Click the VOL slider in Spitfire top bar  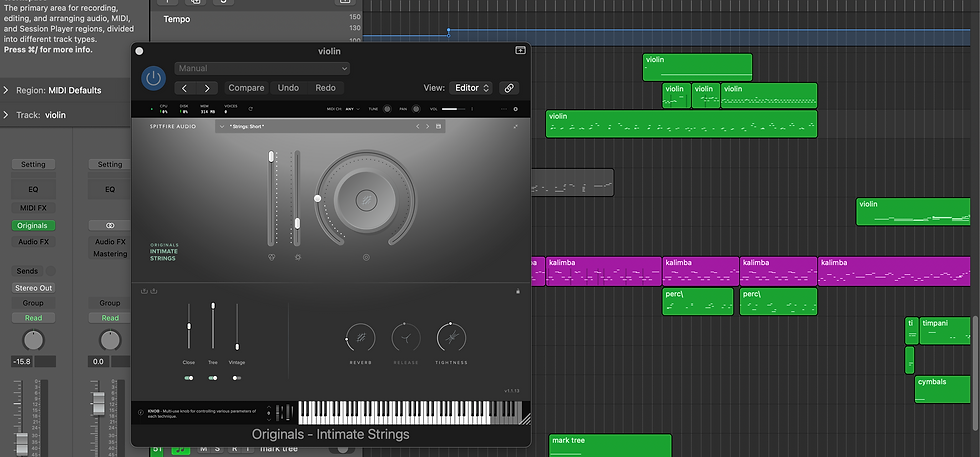click(454, 109)
